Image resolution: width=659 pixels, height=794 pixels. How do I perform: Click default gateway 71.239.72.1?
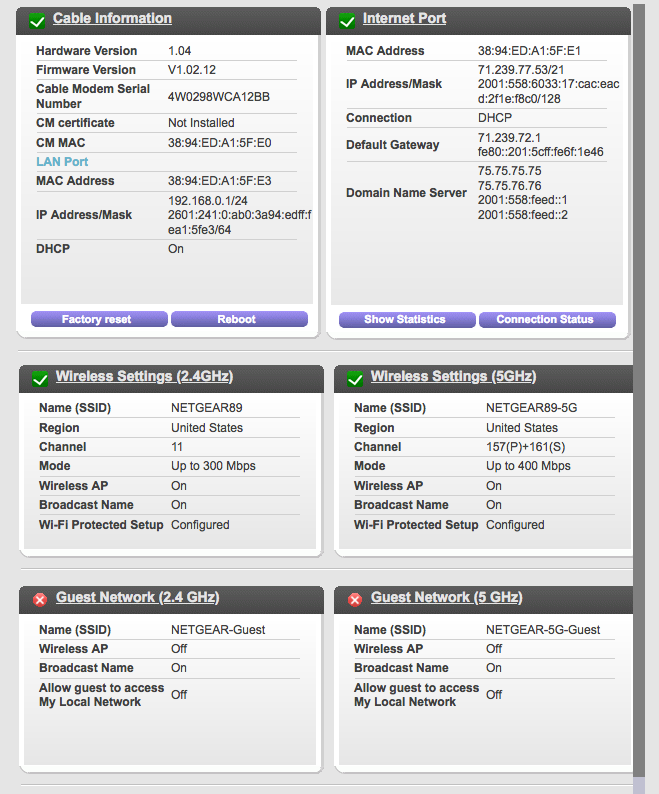point(510,138)
